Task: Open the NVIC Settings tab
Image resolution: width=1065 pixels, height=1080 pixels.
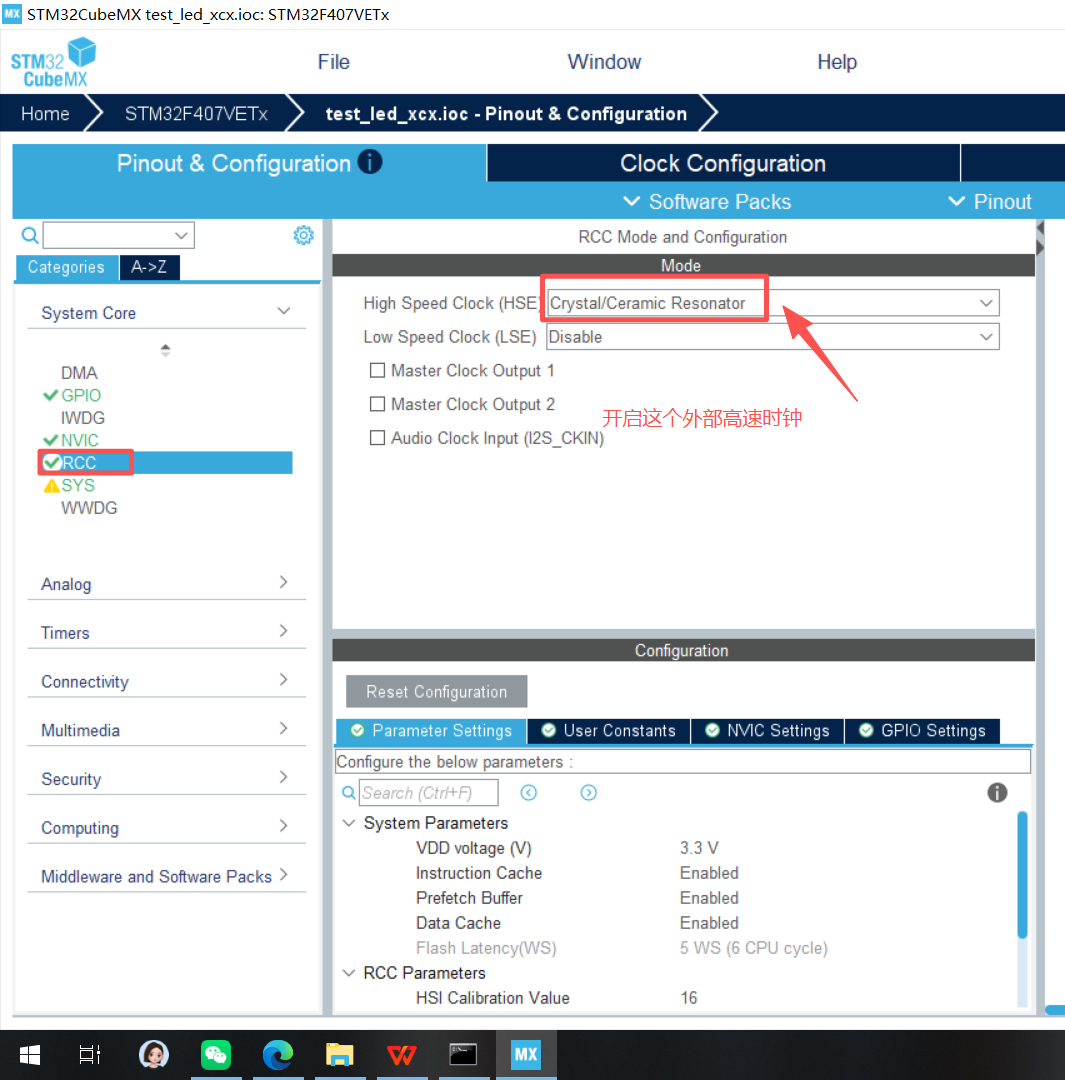Action: point(767,731)
